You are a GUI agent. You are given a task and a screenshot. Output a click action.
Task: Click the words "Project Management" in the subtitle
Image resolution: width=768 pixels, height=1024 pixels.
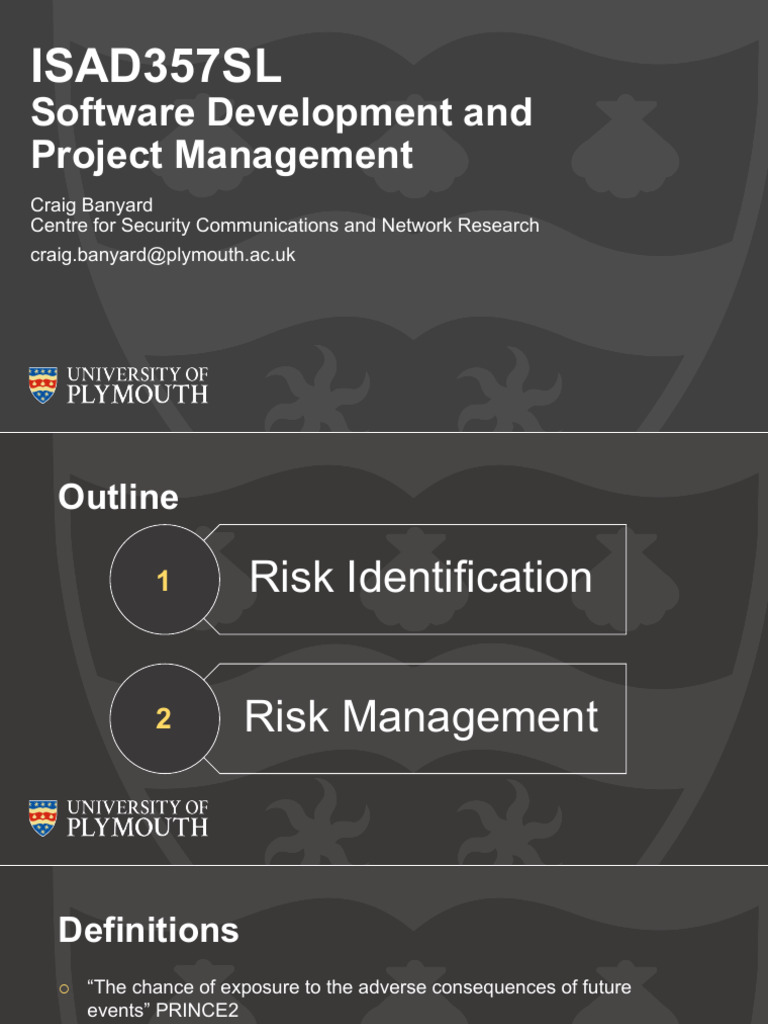coord(222,155)
